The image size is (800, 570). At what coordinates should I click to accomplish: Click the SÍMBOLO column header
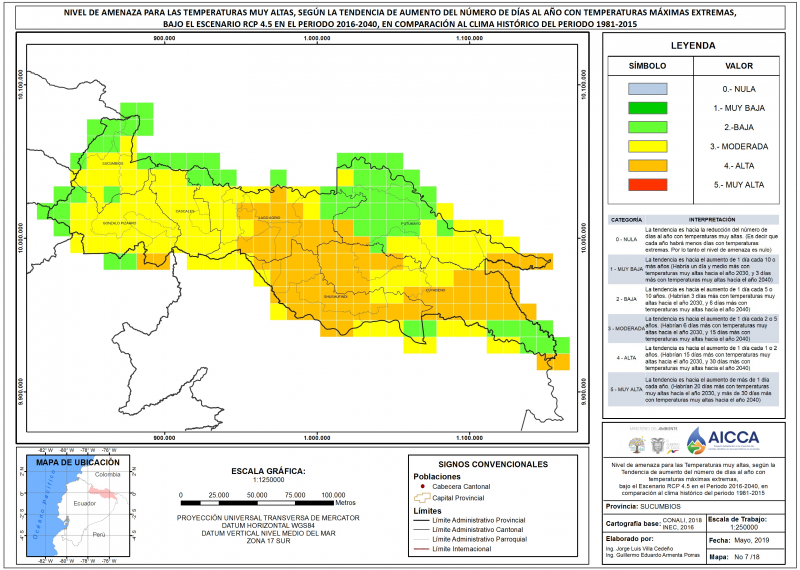[x=647, y=66]
